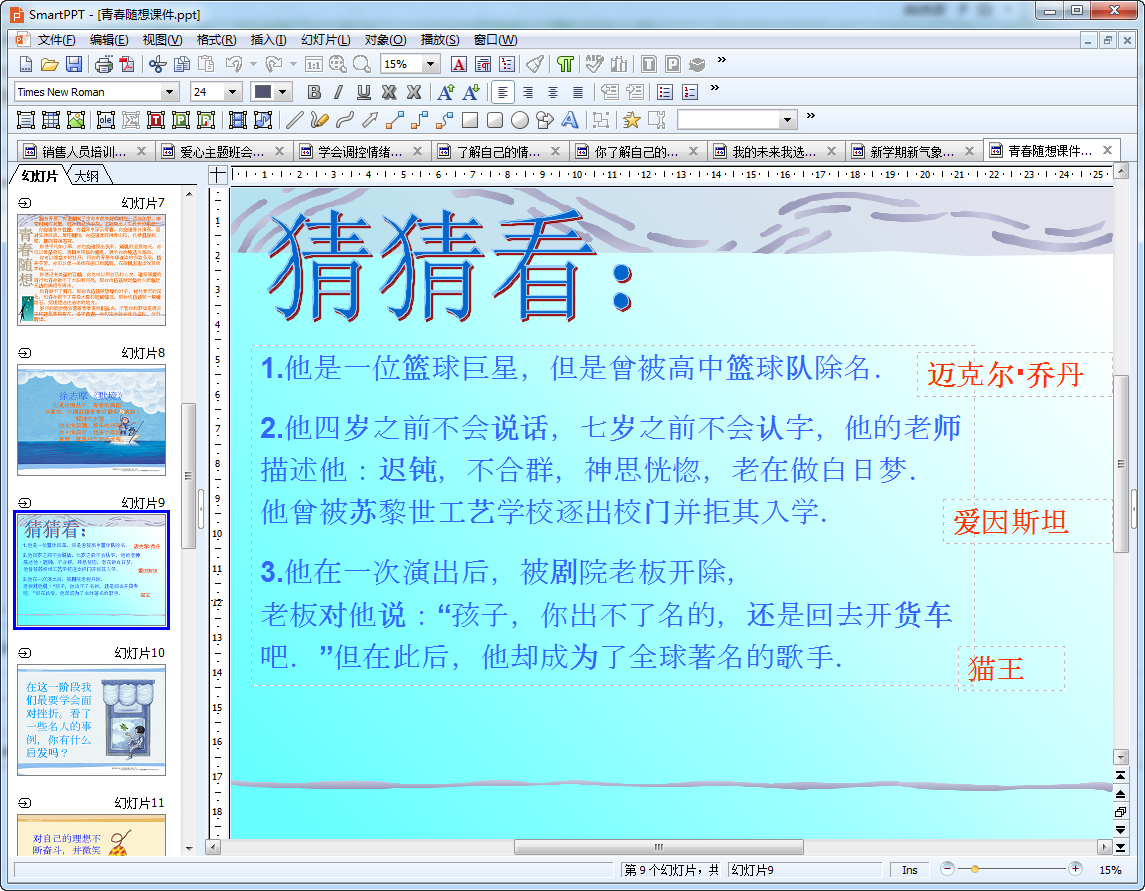Decrease font size with A down-arrow

click(471, 92)
